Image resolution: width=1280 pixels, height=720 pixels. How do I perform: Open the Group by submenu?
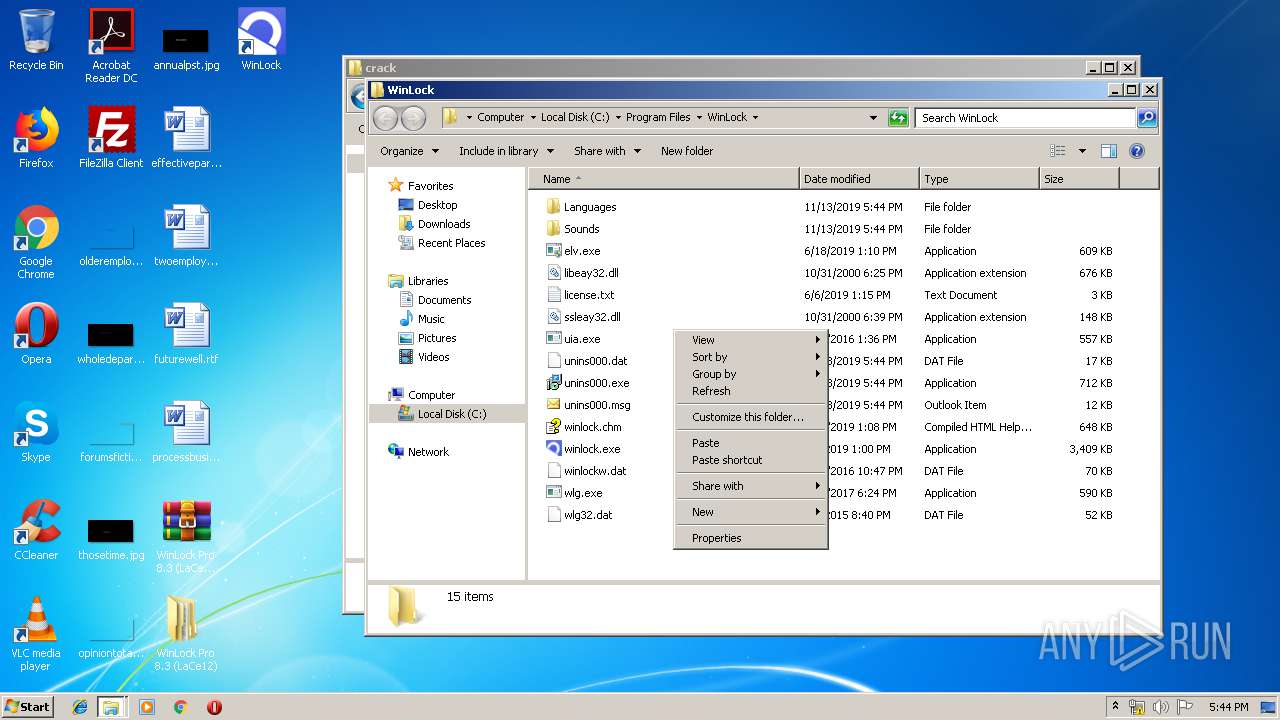pos(751,374)
